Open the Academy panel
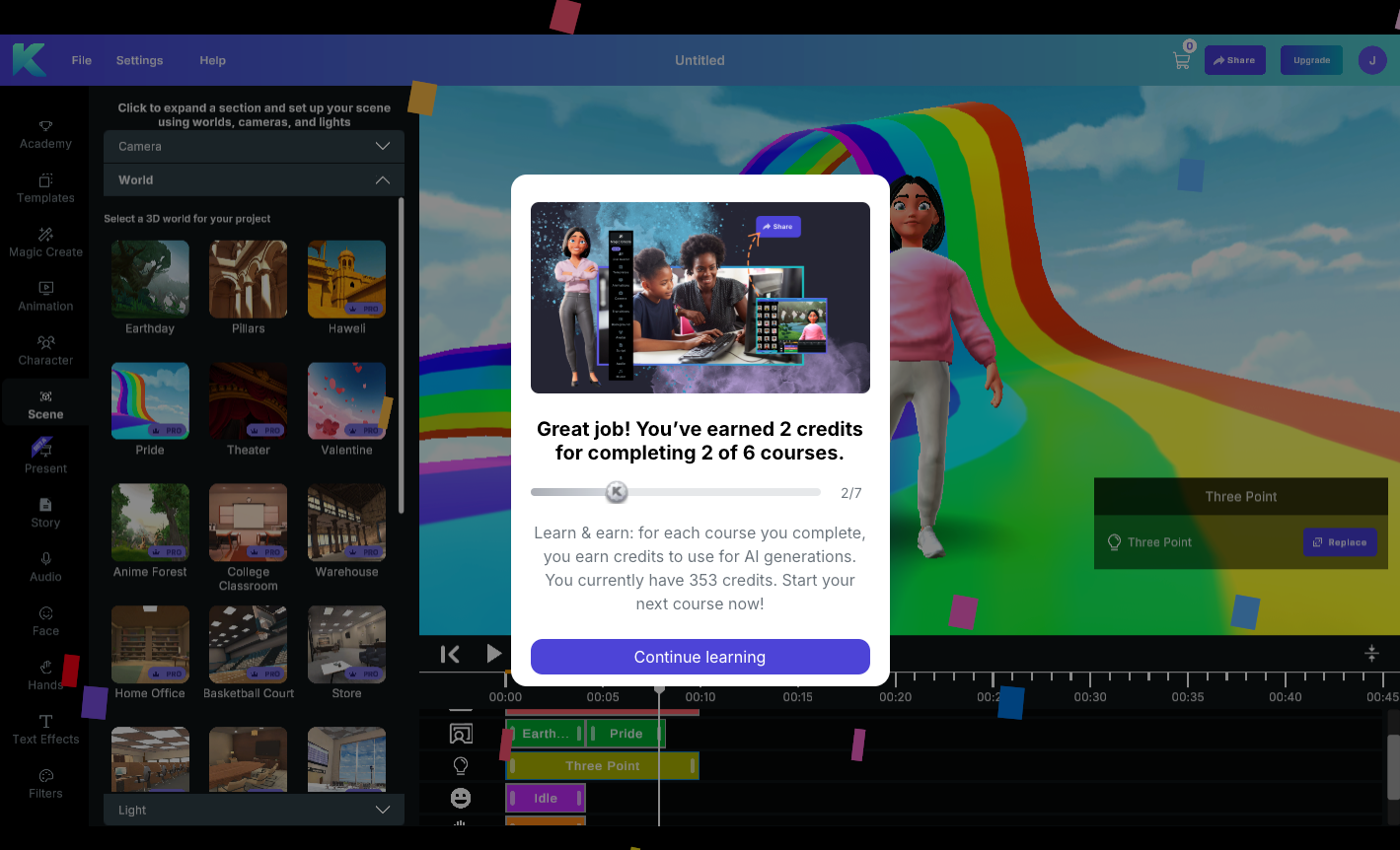1400x850 pixels. [x=45, y=134]
